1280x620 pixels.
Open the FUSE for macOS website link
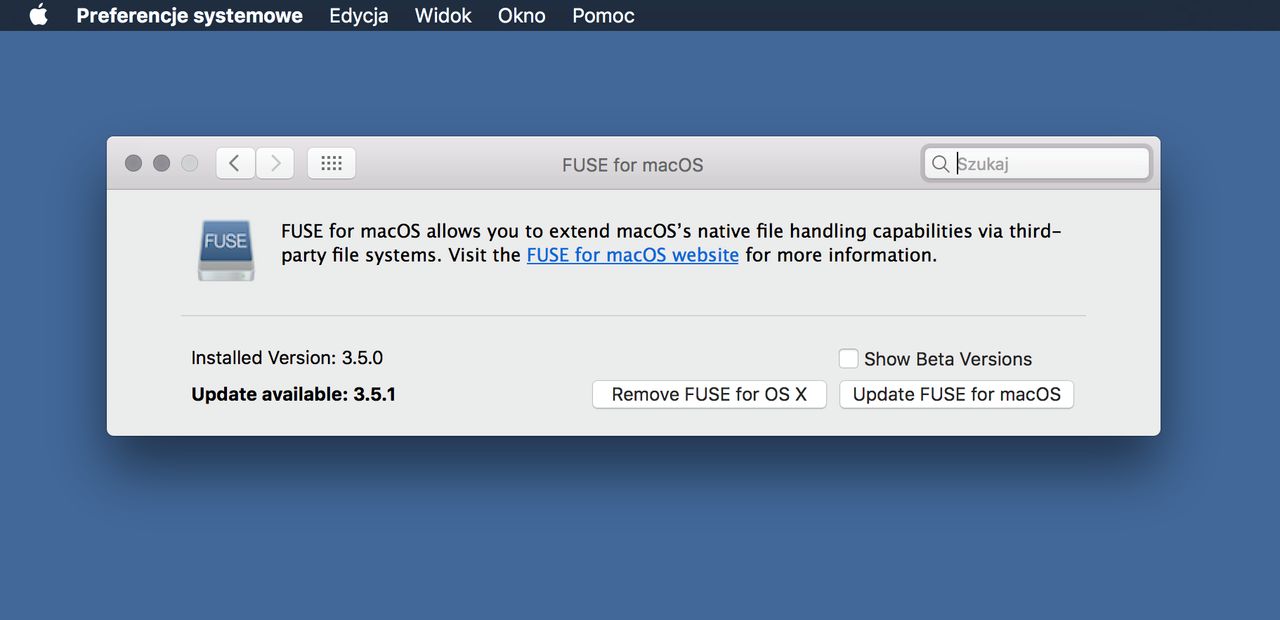tap(632, 255)
